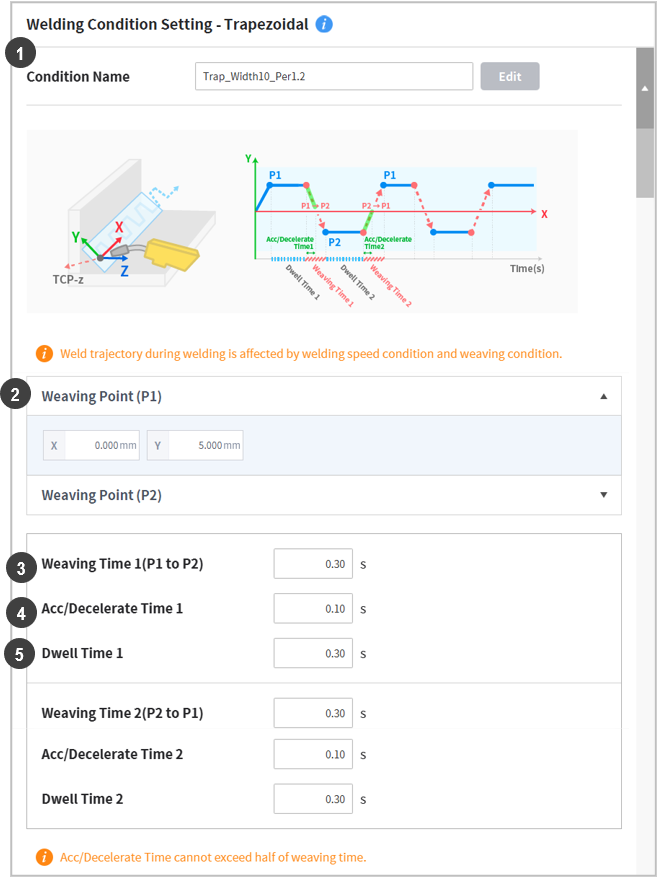This screenshot has height=880, width=662.
Task: Click the vertical scrollbar track
Action: tap(645, 500)
